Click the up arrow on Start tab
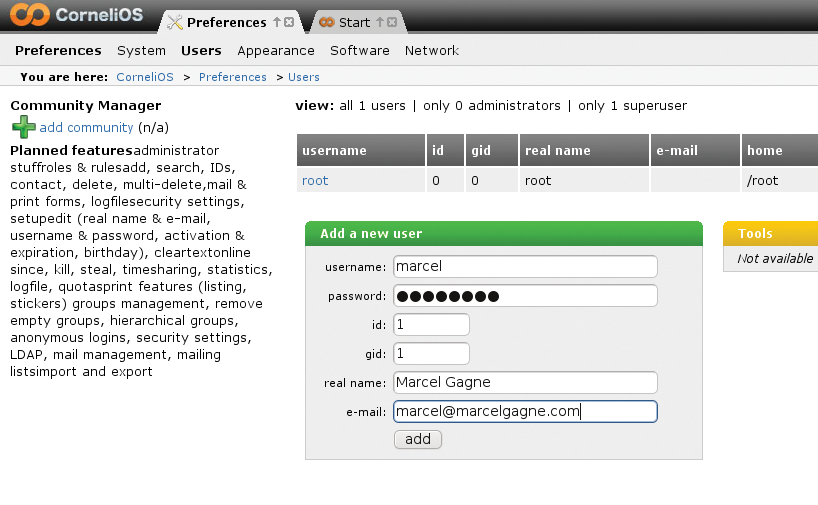 click(x=380, y=22)
